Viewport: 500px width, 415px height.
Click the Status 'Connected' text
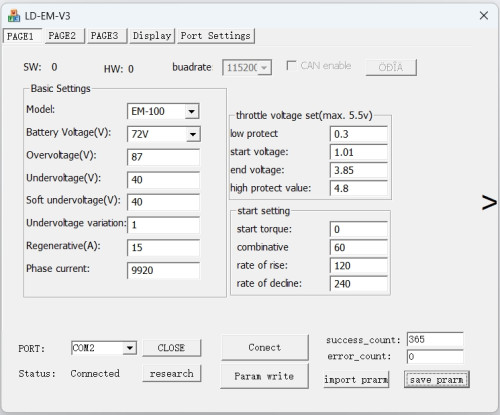coord(95,373)
